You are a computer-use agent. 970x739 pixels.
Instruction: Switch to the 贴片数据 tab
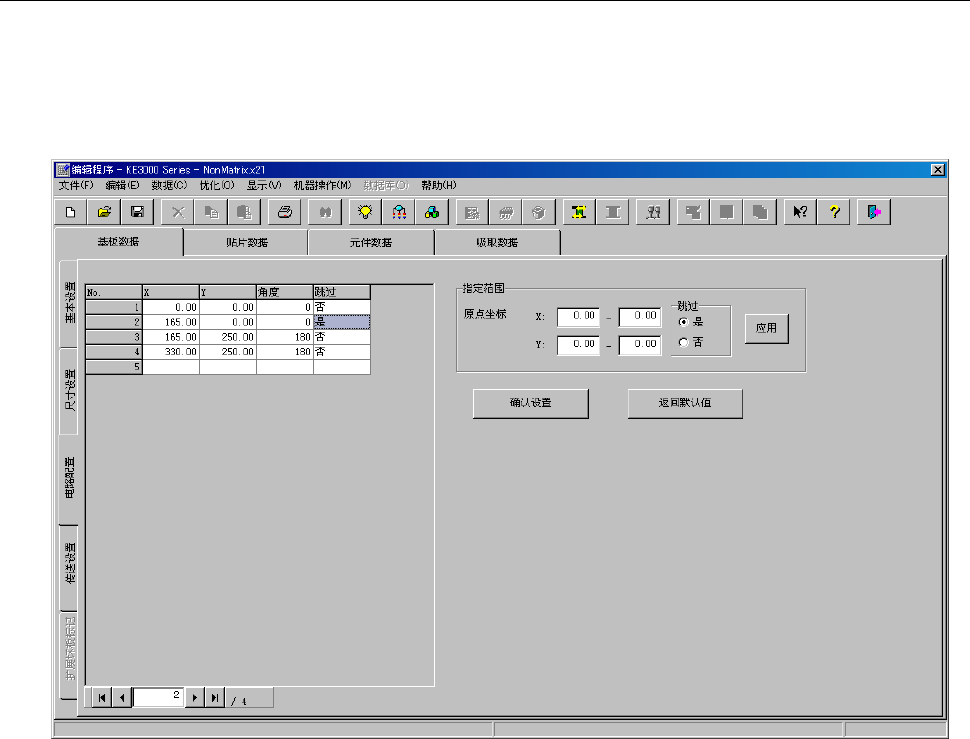[x=246, y=243]
